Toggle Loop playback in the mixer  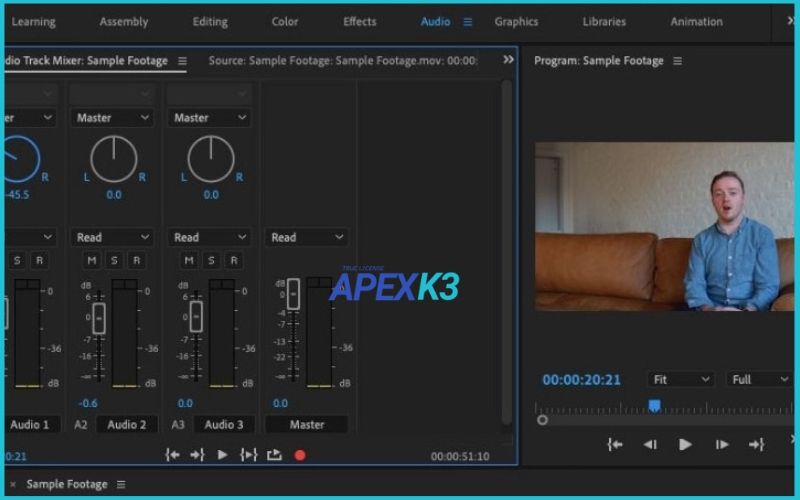click(274, 455)
